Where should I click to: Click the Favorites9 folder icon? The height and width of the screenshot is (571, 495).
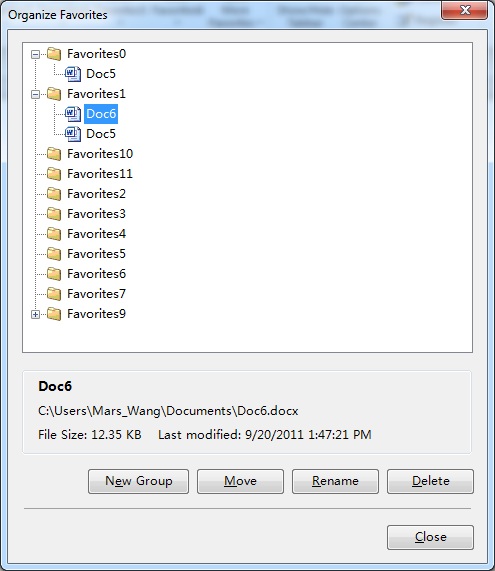point(54,314)
